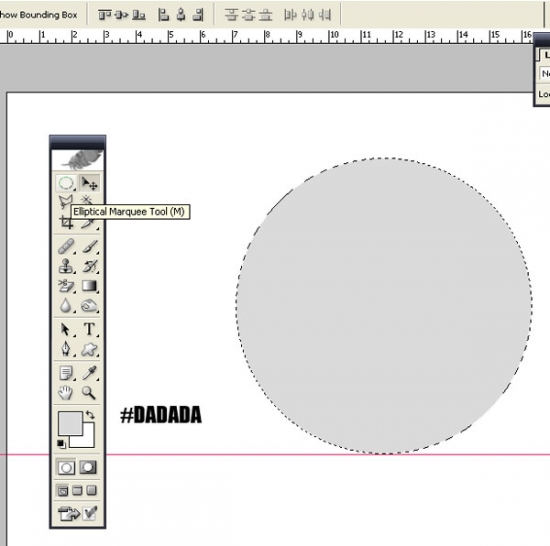Click the horizontal ruler at mark 8
Image resolution: width=550 pixels, height=546 pixels.
(267, 35)
